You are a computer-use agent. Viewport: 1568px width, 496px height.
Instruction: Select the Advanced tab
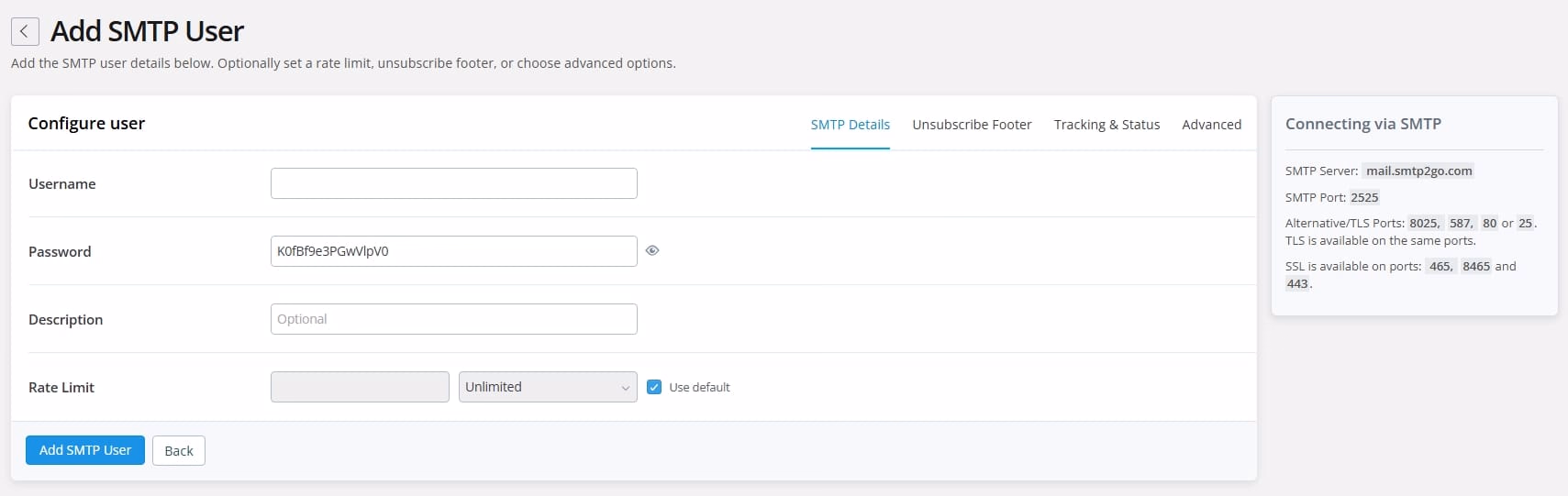point(1211,125)
